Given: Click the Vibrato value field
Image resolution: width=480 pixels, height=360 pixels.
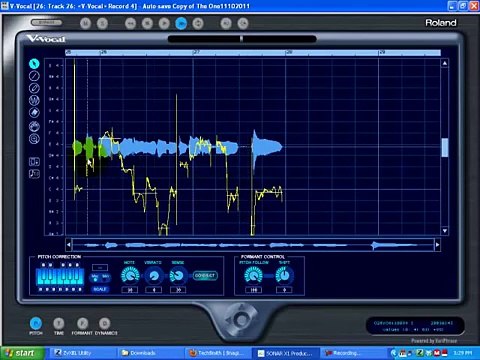Looking at the screenshot, I should (154, 290).
